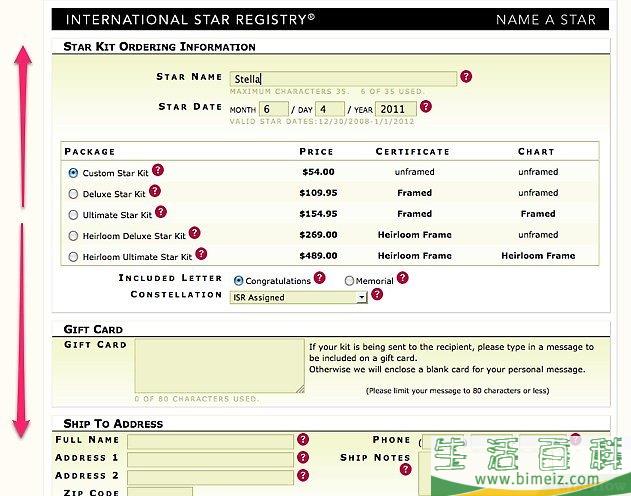Click the Package column header
Screen dimensions: 631x496
[90, 152]
